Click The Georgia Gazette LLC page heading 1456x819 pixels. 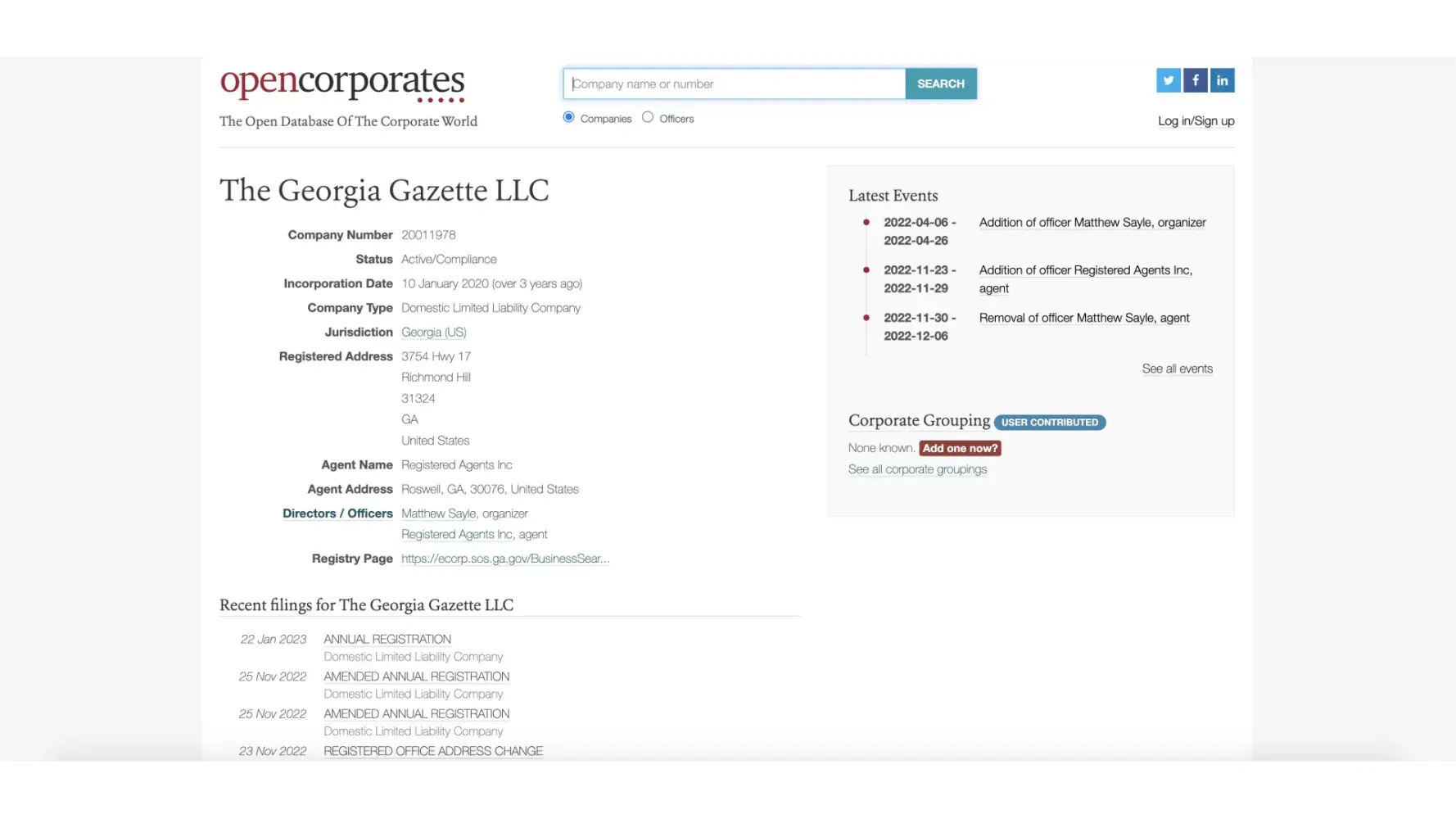(x=384, y=191)
